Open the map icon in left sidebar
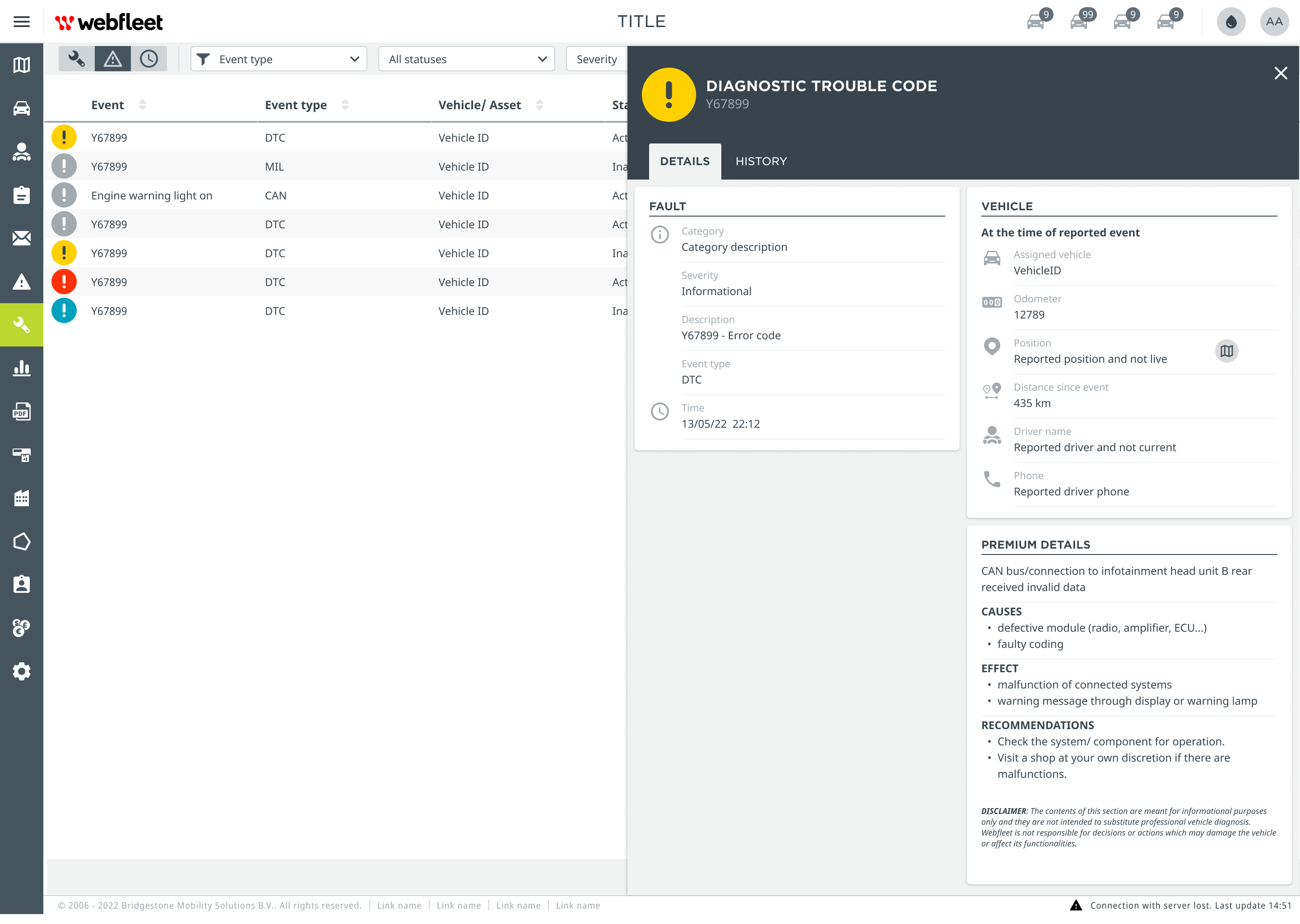Screen dimensions: 1300x924 pos(22,65)
